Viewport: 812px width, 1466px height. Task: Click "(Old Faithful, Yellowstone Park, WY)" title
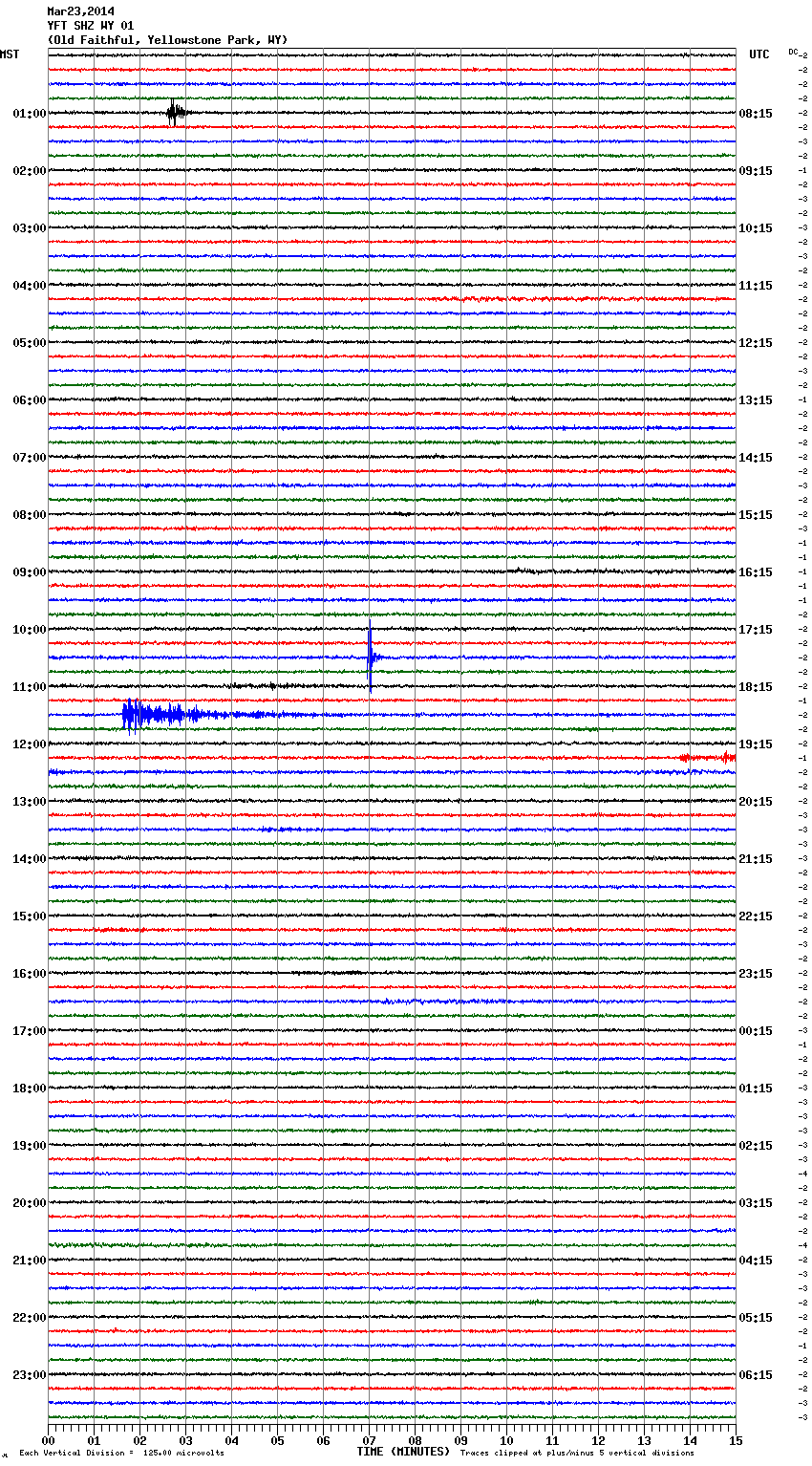pyautogui.click(x=167, y=40)
